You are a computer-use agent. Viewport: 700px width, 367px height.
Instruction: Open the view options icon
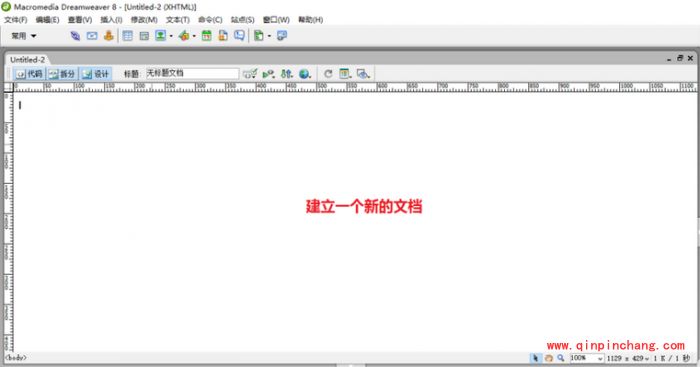[345, 74]
